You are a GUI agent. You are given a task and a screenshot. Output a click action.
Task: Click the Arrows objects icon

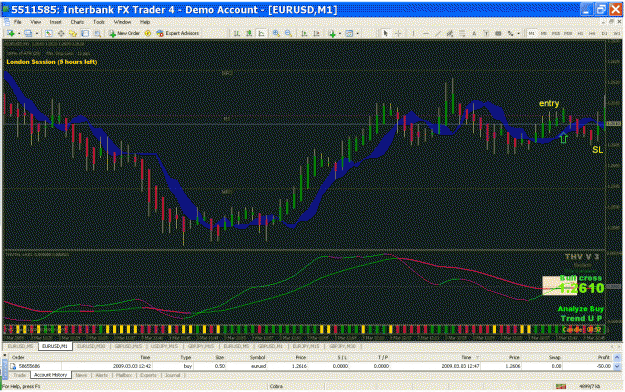(510, 33)
